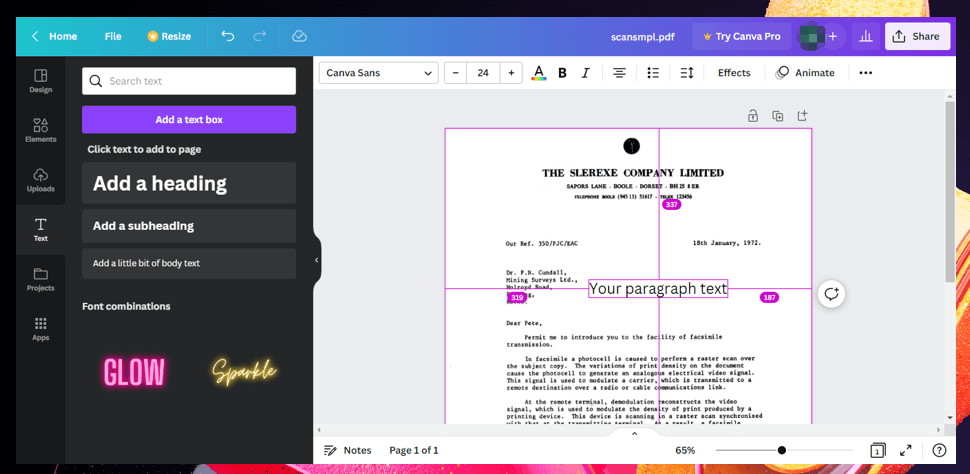
Task: Lock the page with lock icon
Action: pyautogui.click(x=753, y=116)
